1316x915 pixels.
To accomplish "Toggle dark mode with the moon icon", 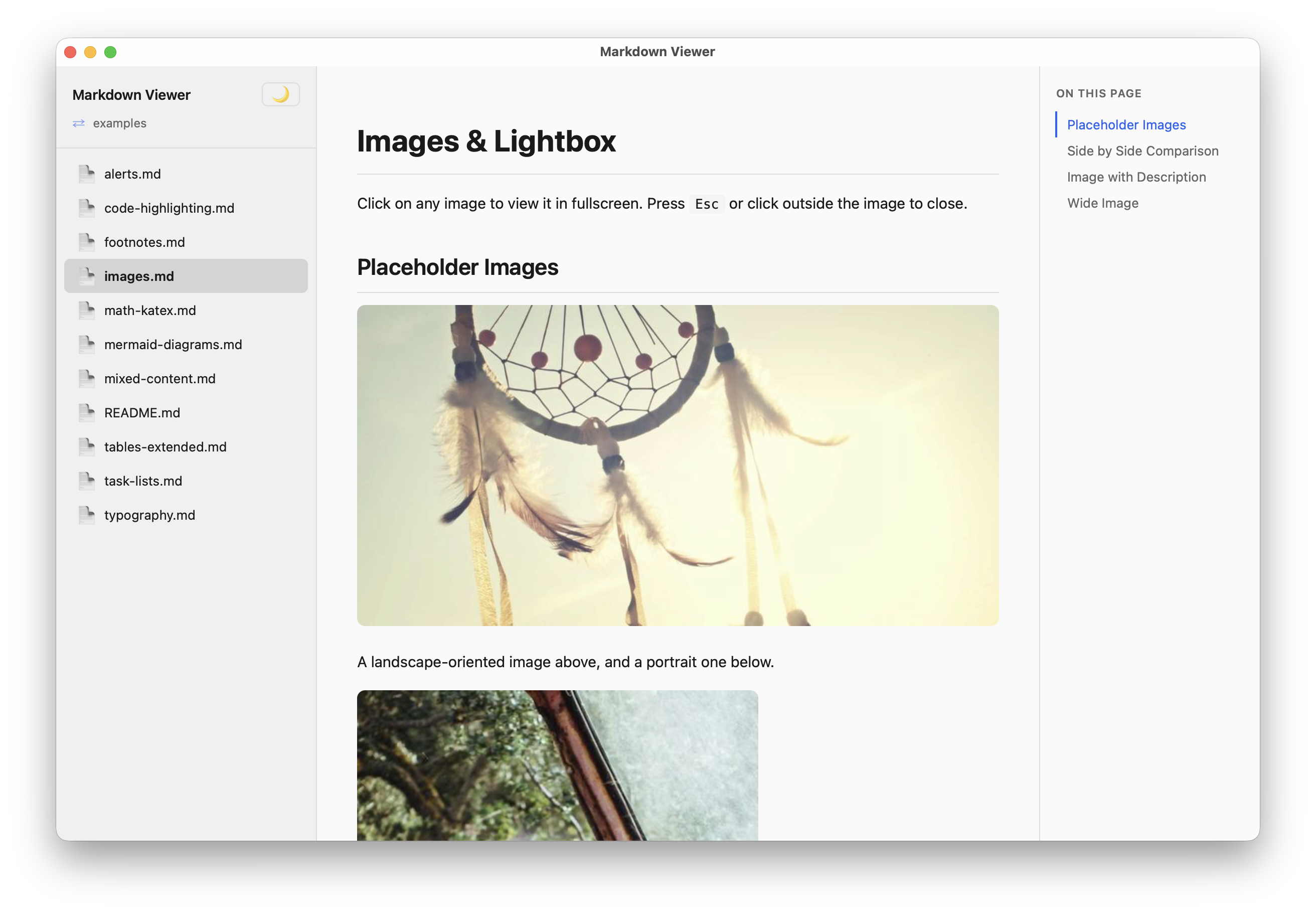I will pyautogui.click(x=280, y=94).
